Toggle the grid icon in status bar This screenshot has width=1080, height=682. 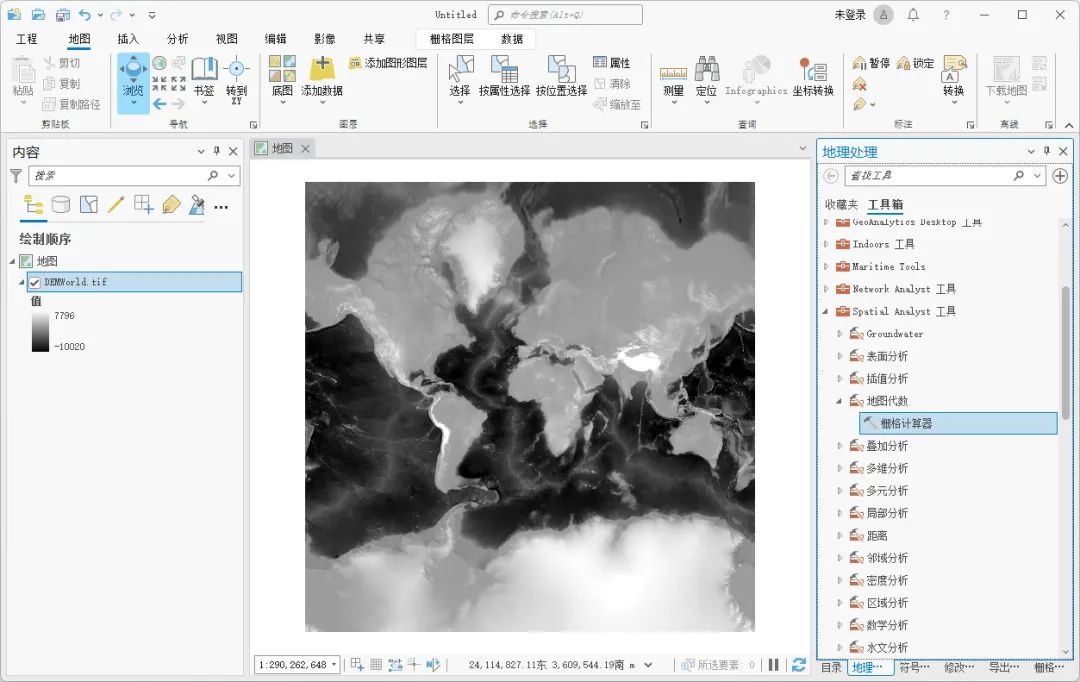click(376, 665)
